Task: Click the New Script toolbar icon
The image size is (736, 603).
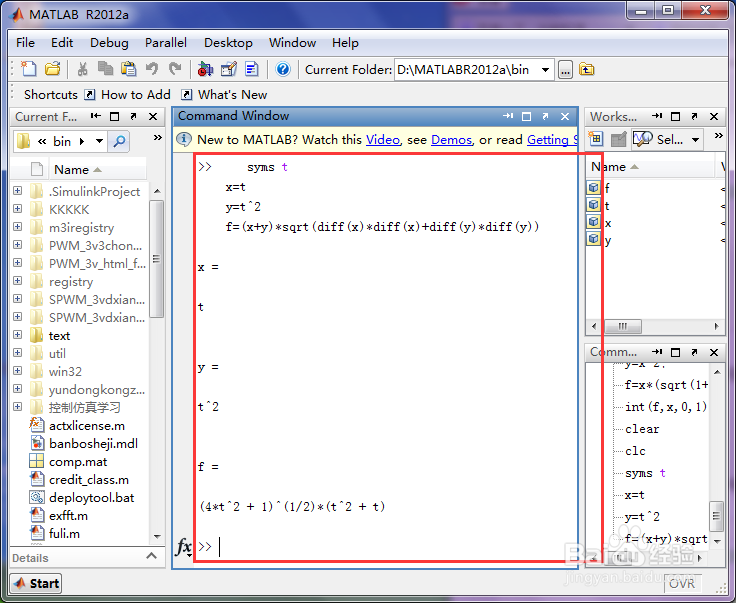Action: tap(29, 69)
